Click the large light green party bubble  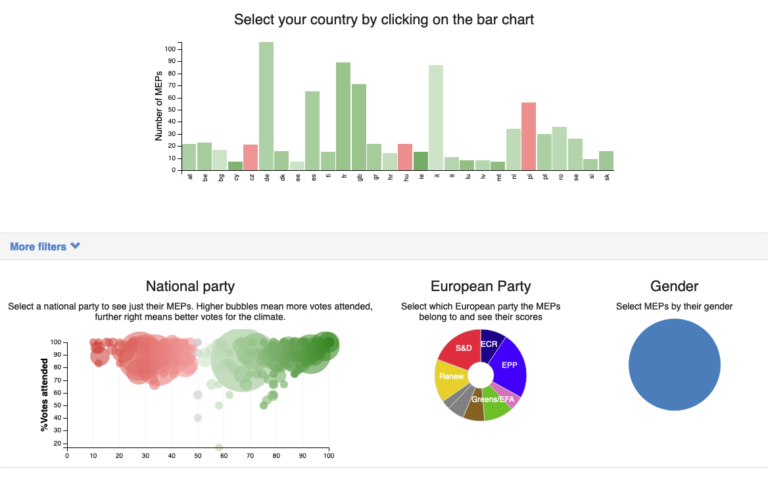pos(242,361)
